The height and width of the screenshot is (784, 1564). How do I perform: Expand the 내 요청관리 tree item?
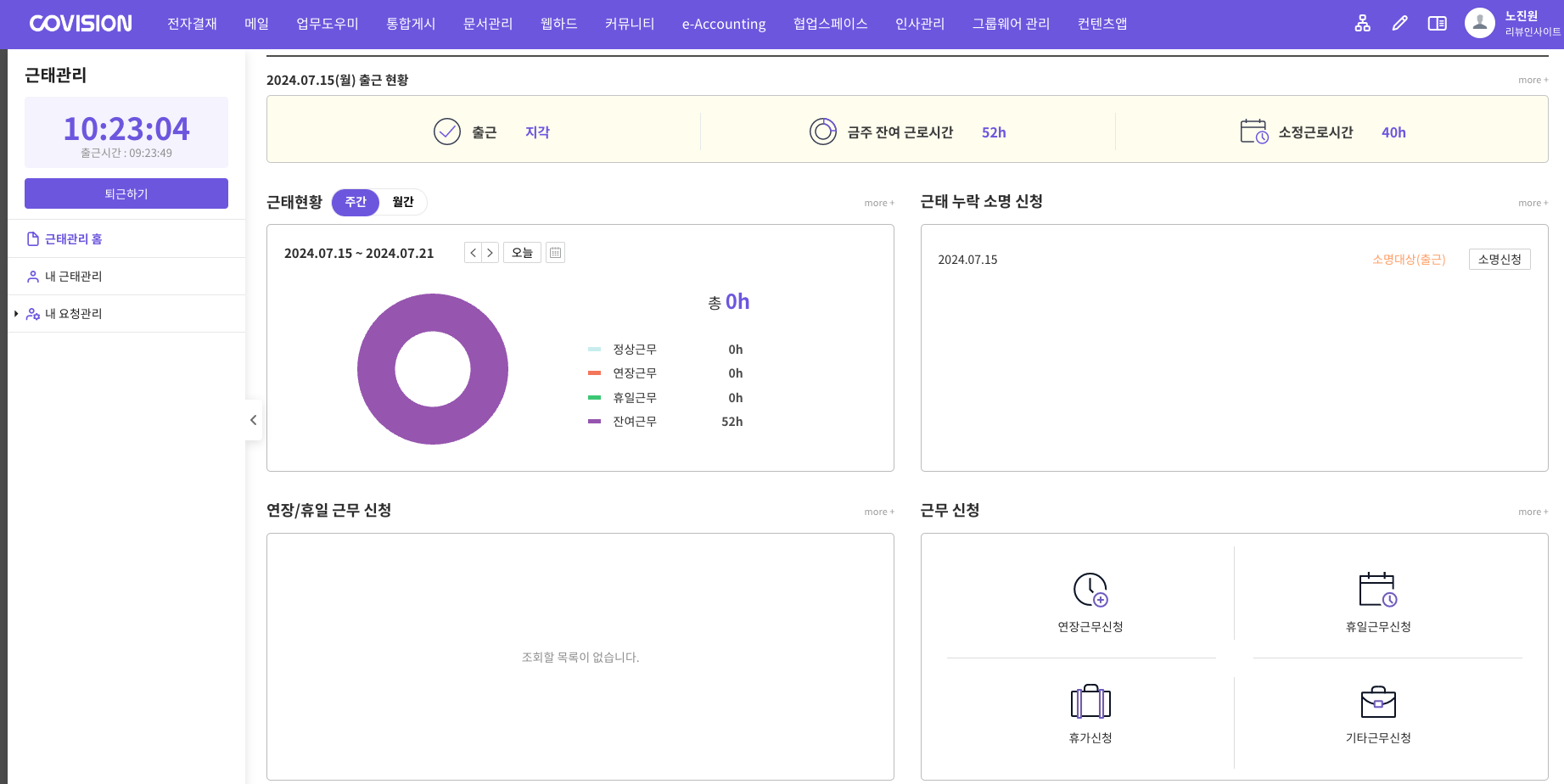(16, 314)
